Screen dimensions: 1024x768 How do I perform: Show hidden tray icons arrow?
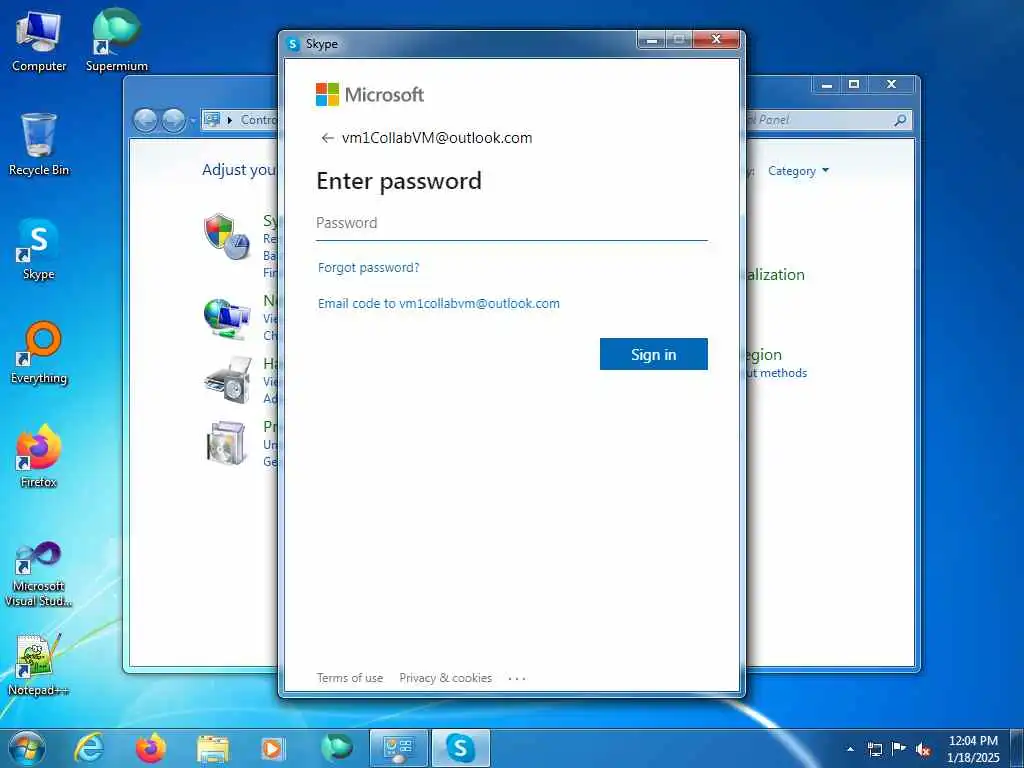850,749
